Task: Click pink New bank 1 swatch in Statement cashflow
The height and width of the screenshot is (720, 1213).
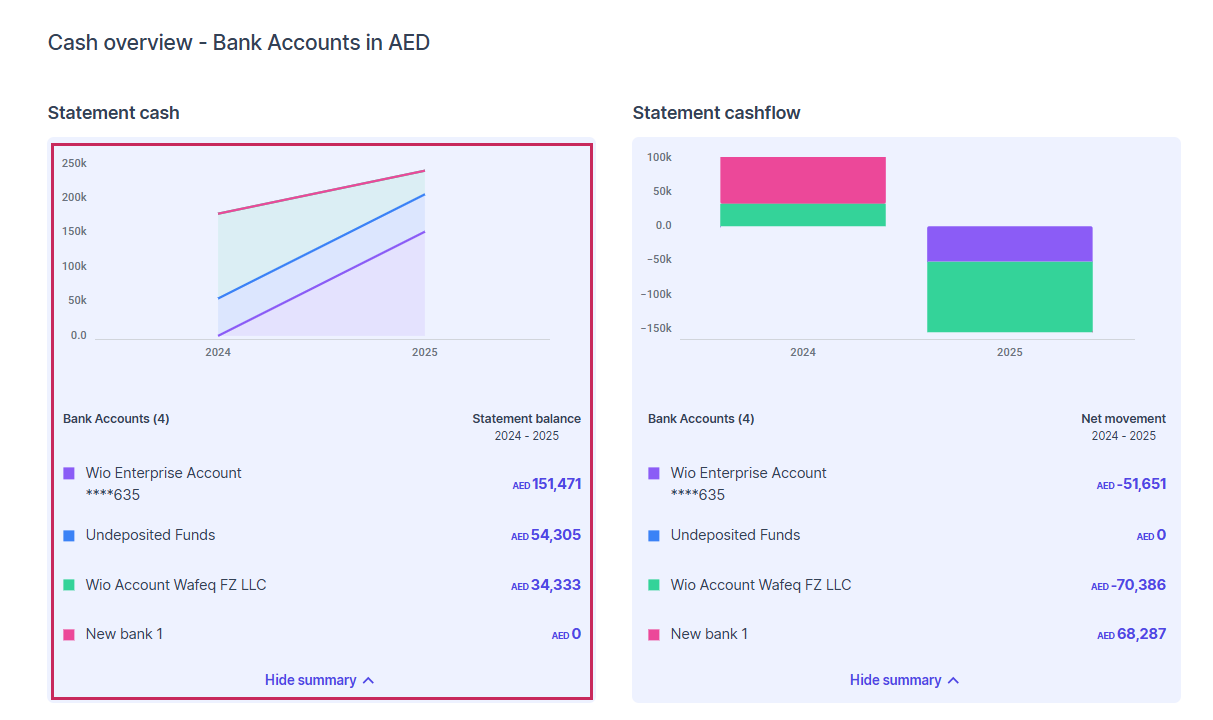Action: (654, 634)
